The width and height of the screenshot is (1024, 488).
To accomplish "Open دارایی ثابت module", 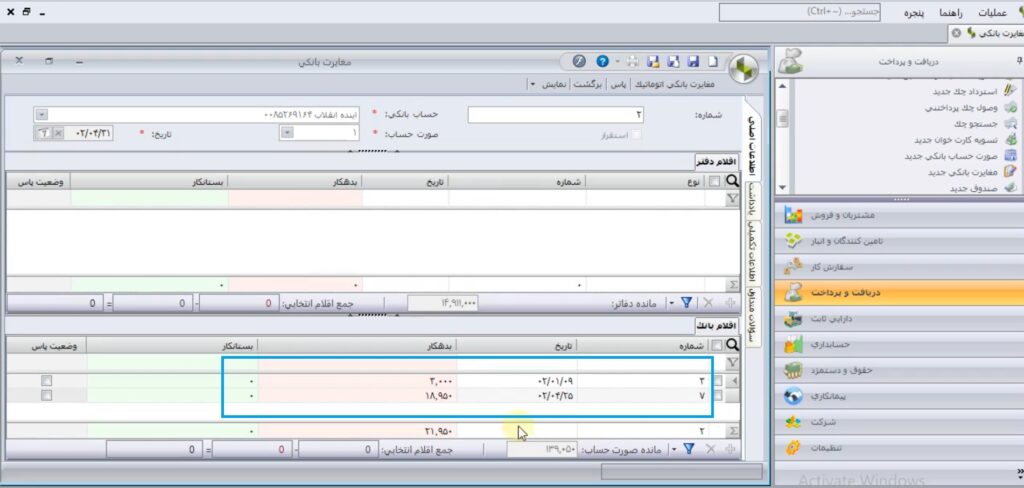I will pos(900,319).
